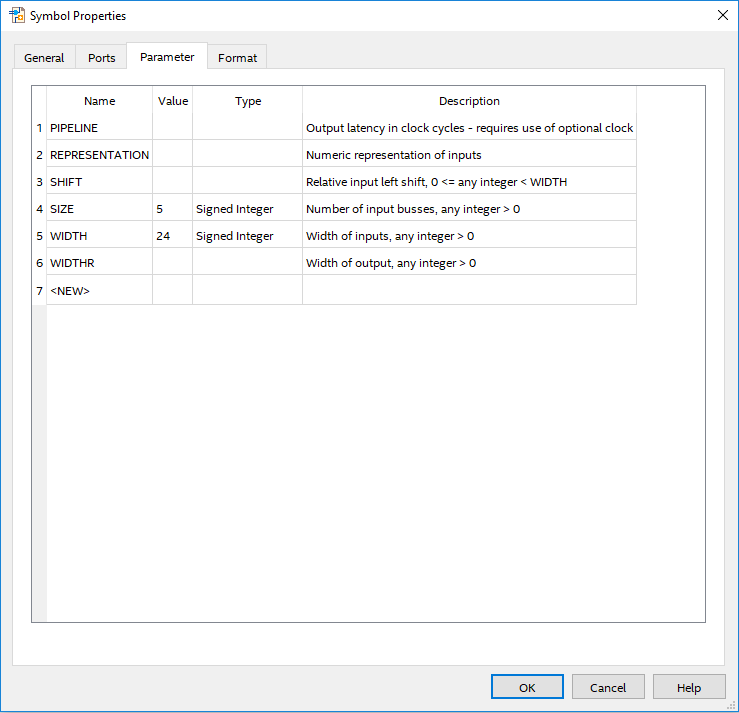Select row header number 5
The height and width of the screenshot is (713, 739).
[x=40, y=236]
